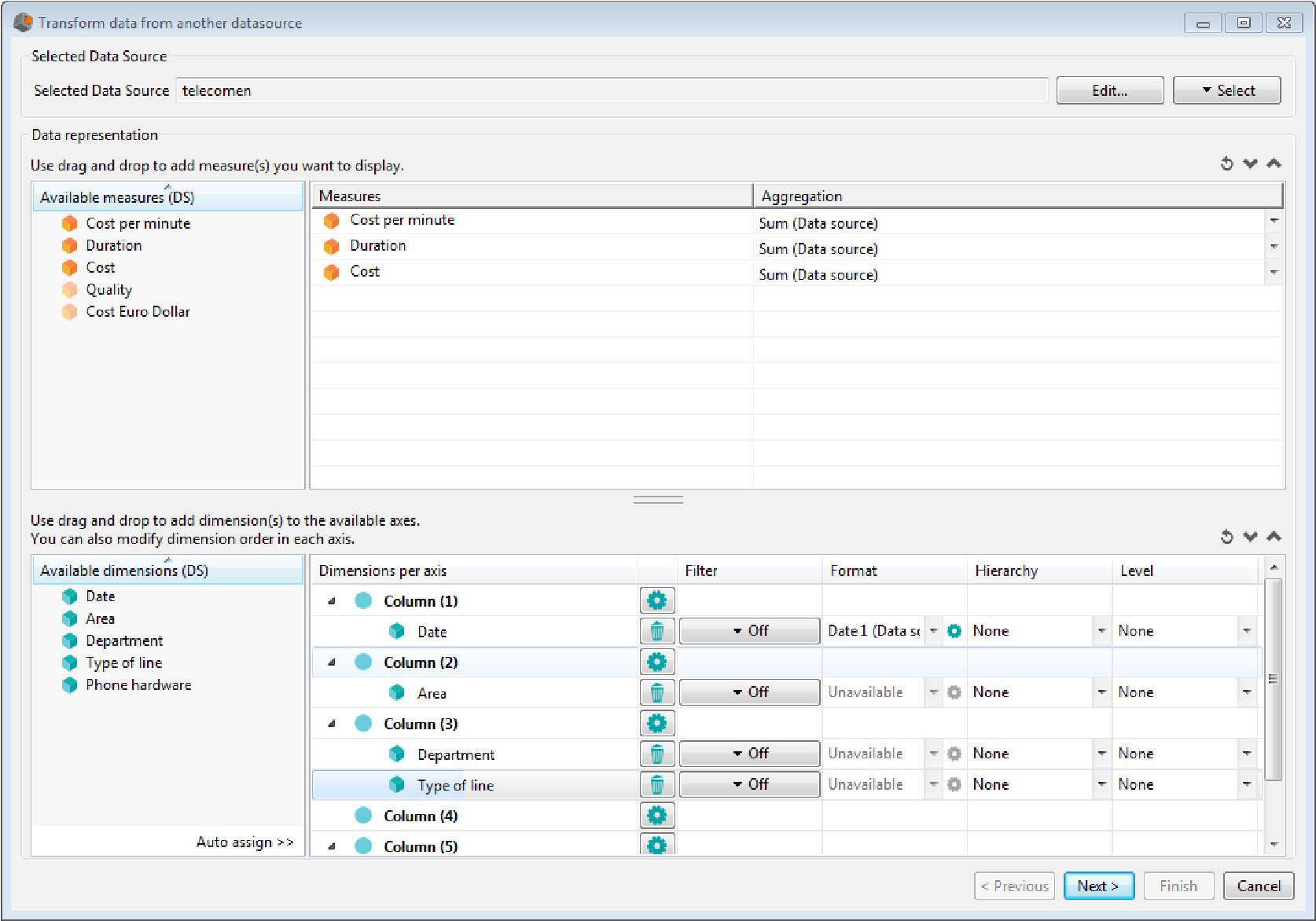Open Date format dropdown arrow
Image resolution: width=1316 pixels, height=921 pixels.
click(x=933, y=631)
